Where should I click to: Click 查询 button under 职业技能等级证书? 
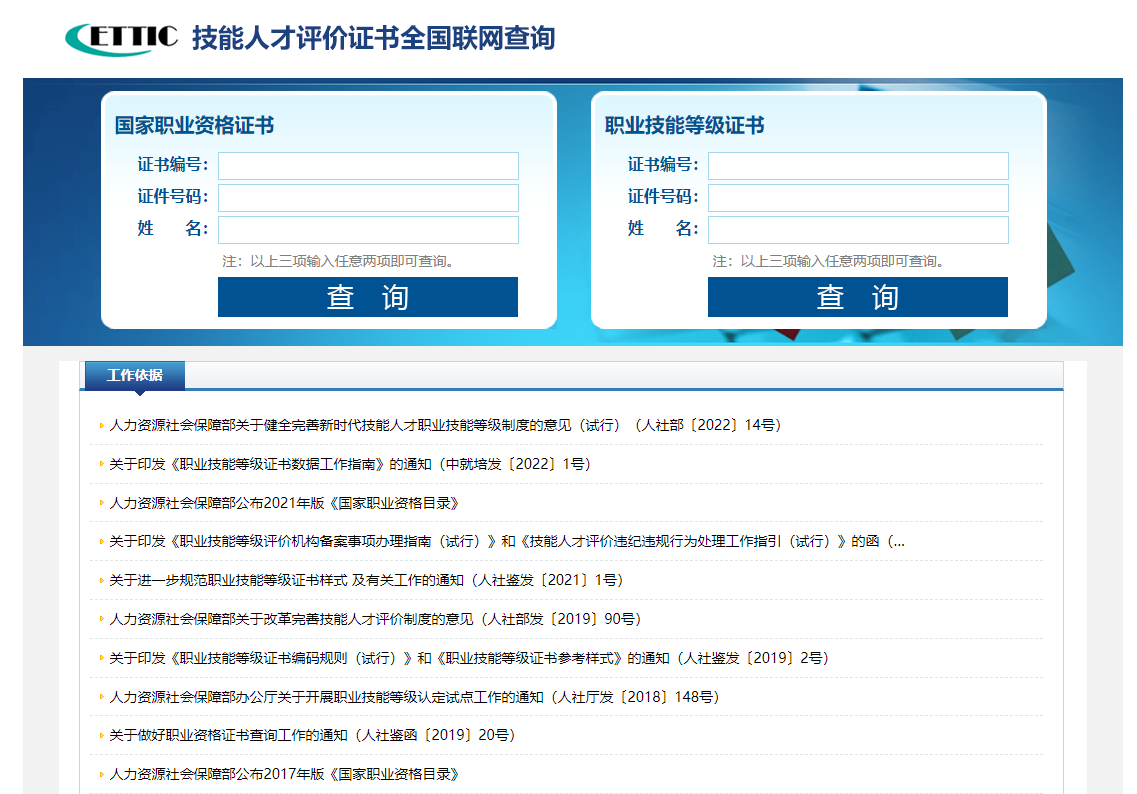858,296
